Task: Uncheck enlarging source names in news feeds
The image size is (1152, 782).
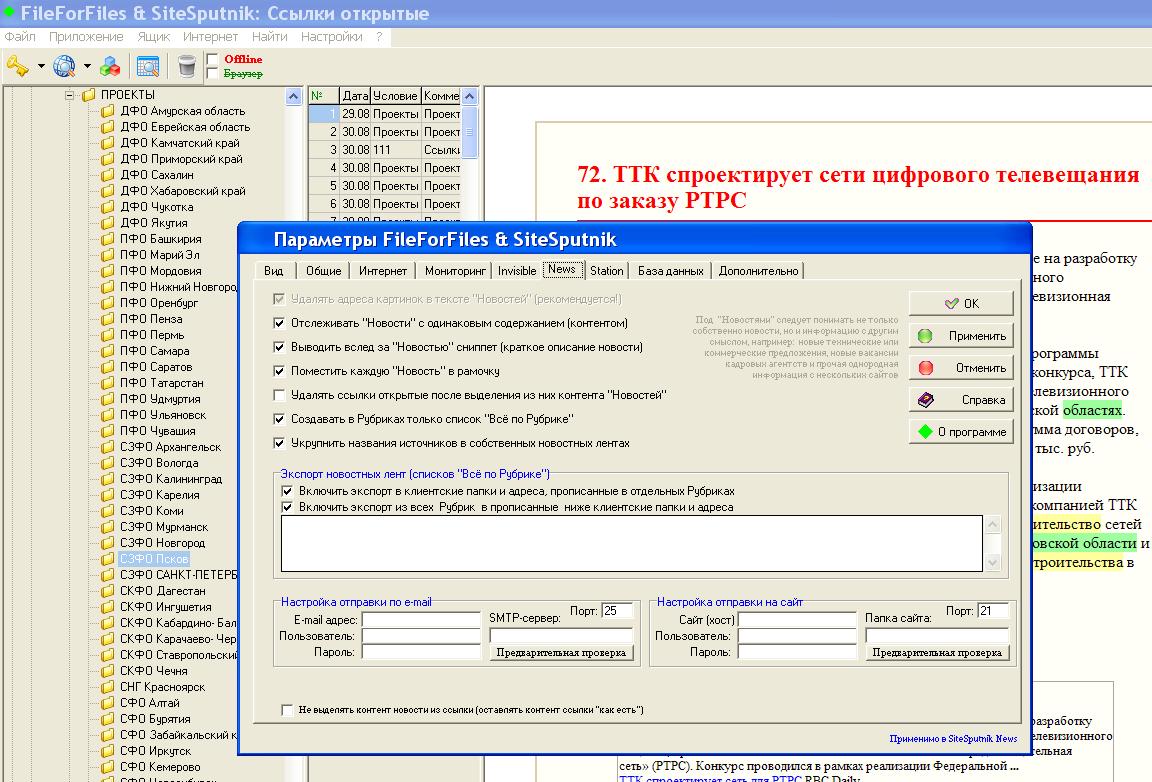Action: click(279, 443)
